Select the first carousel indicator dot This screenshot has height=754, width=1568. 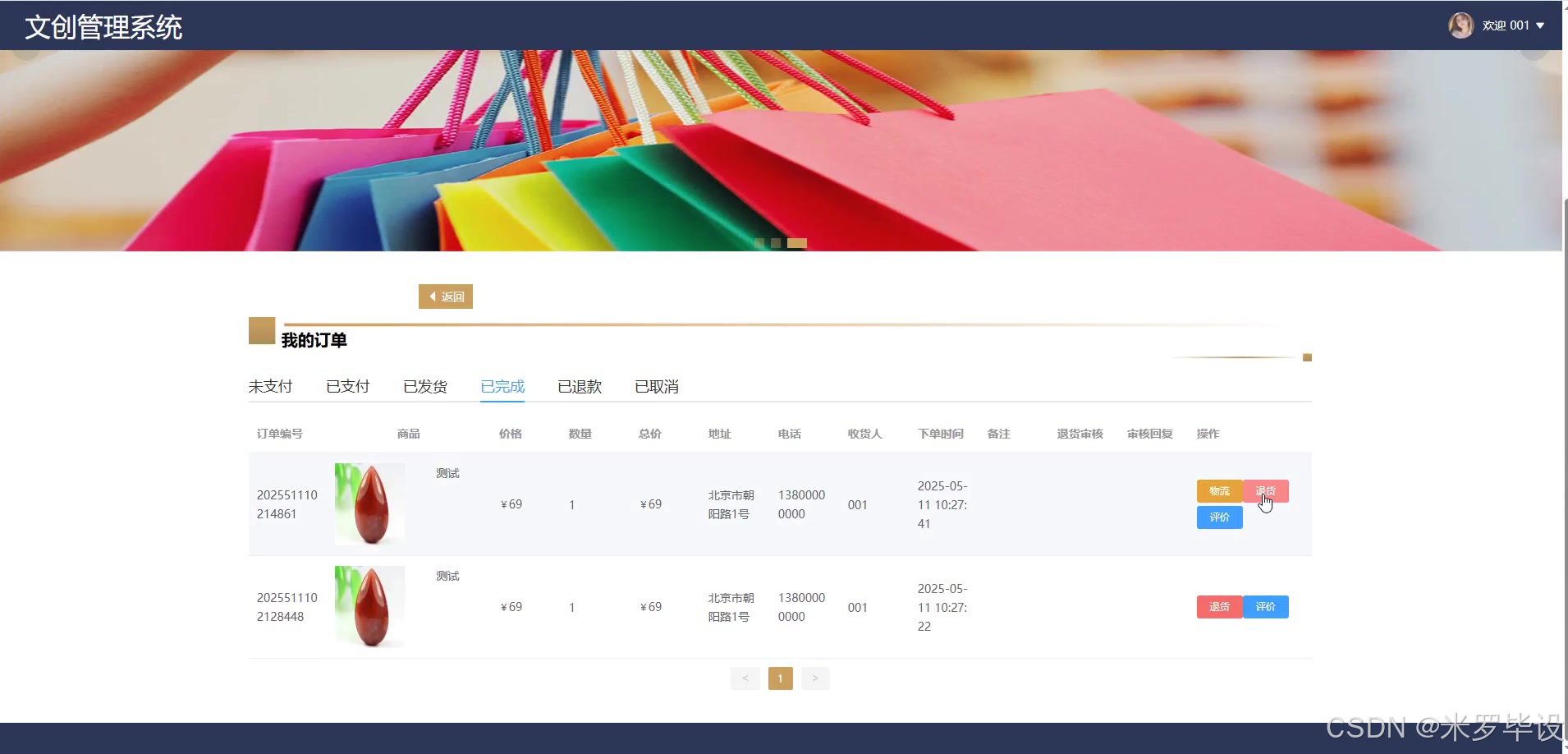759,243
